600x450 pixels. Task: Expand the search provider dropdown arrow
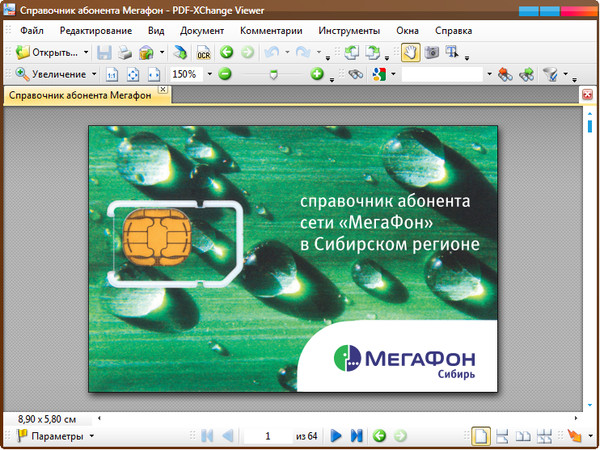tap(393, 74)
